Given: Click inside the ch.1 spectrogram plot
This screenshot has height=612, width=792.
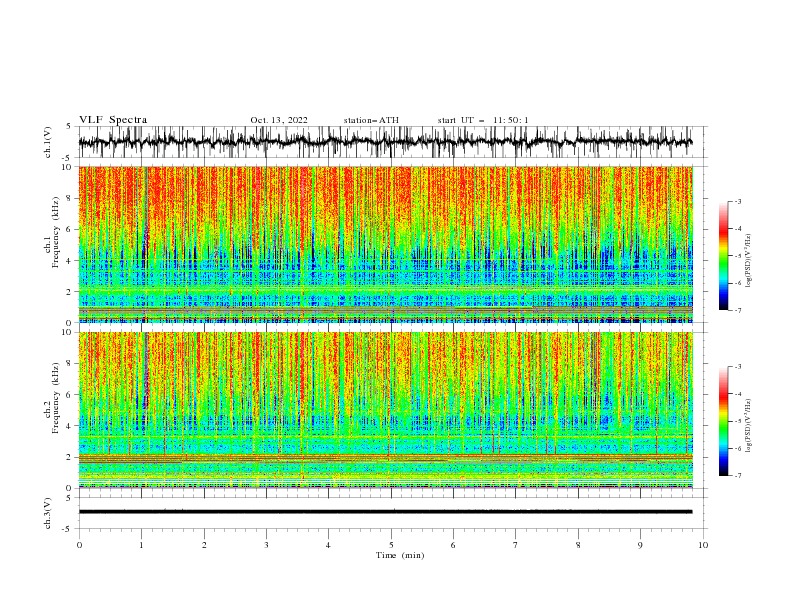Looking at the screenshot, I should click(385, 244).
